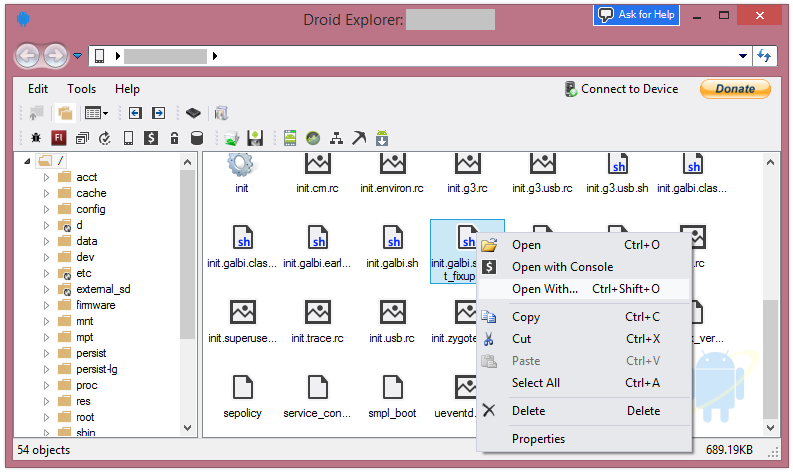This screenshot has width=793, height=473.
Task: Click the green package box toolbar icon
Action: tap(232, 138)
